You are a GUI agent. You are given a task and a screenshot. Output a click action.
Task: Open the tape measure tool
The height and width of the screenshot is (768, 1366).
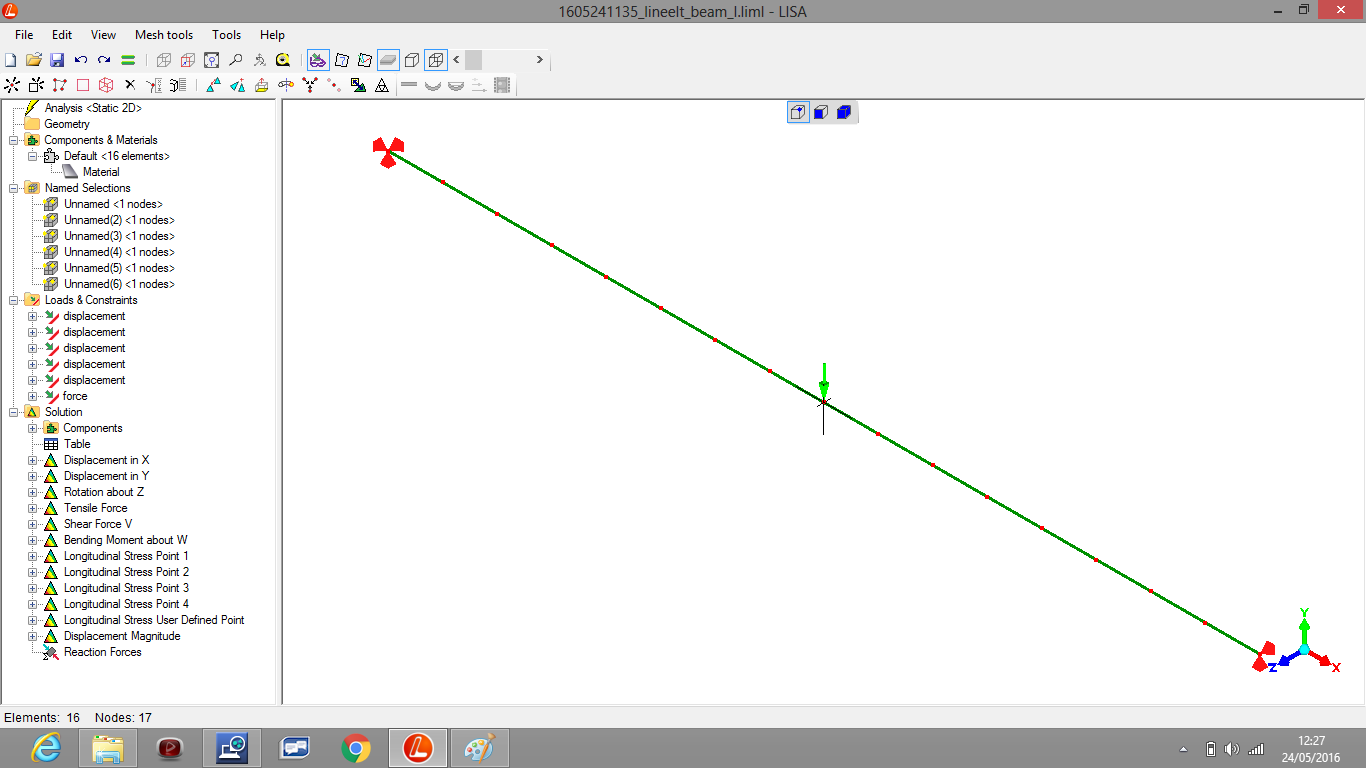(283, 60)
